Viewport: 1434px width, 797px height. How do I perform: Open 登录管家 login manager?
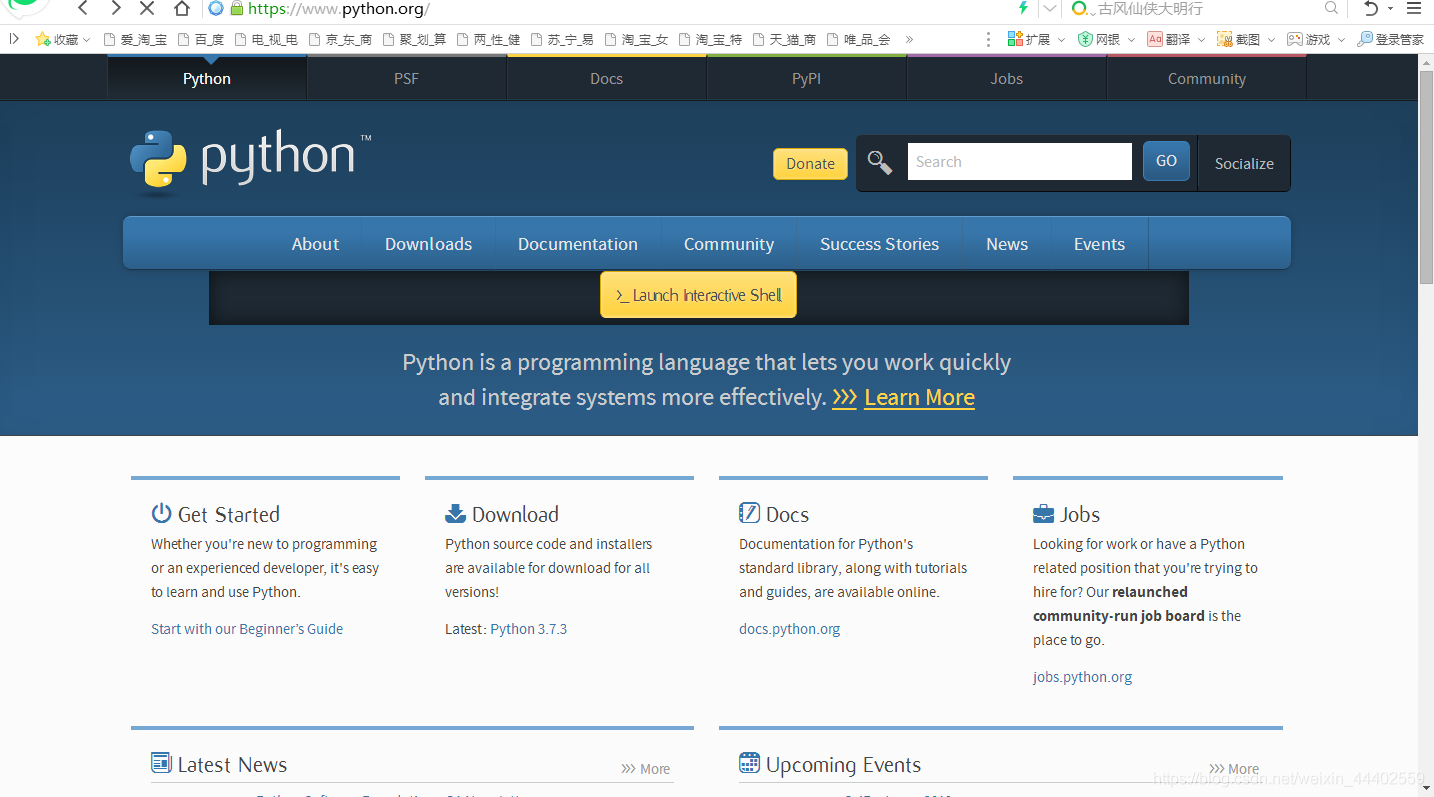pos(1390,39)
